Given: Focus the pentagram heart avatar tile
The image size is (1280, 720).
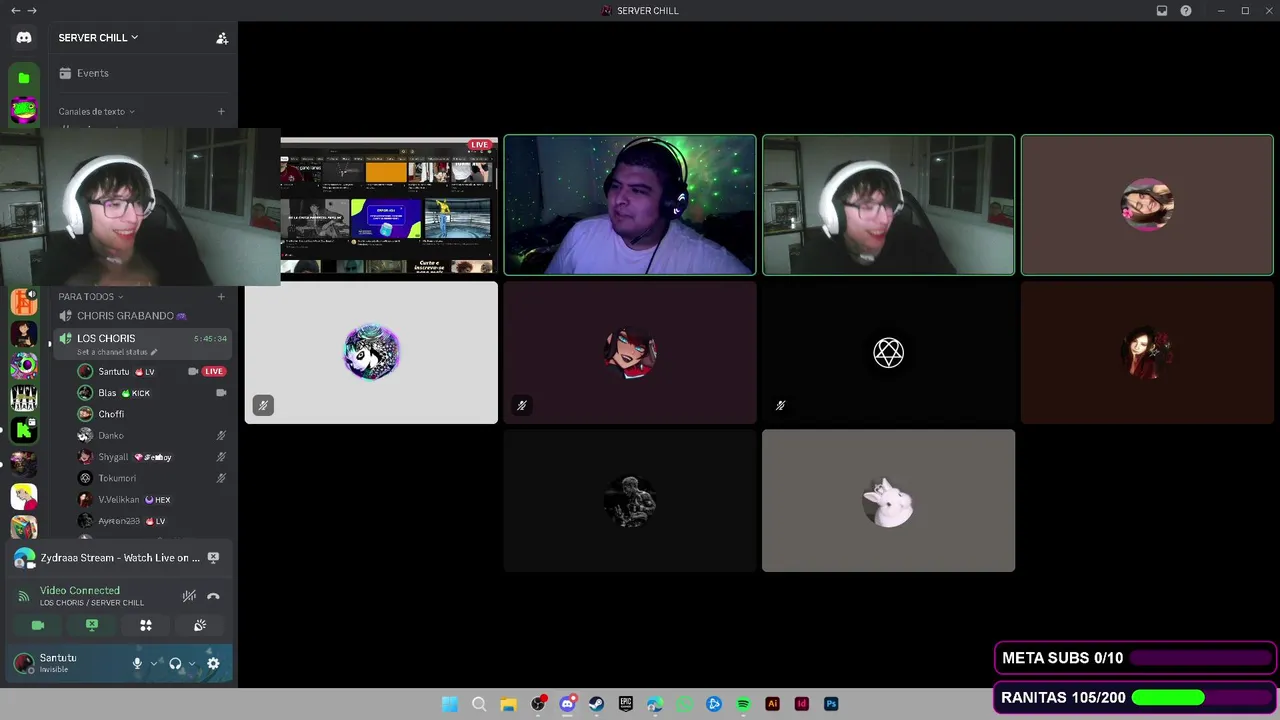Looking at the screenshot, I should coord(888,352).
